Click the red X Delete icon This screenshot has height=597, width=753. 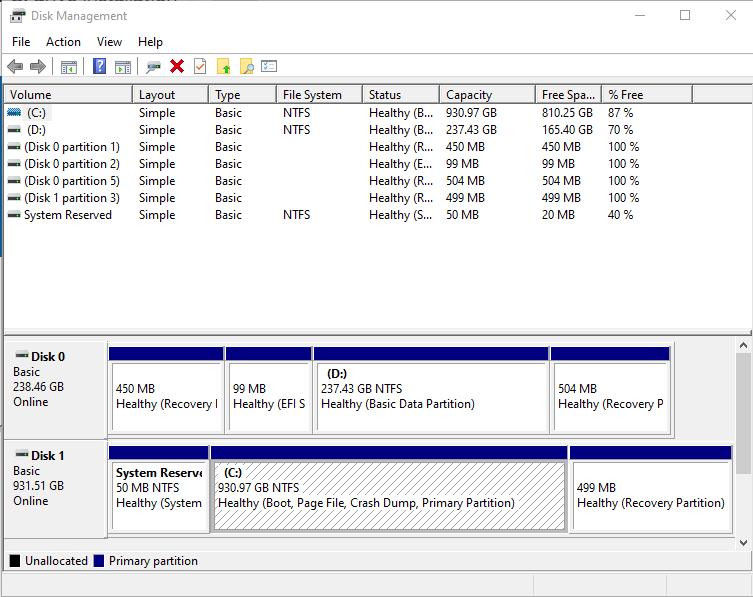[177, 66]
